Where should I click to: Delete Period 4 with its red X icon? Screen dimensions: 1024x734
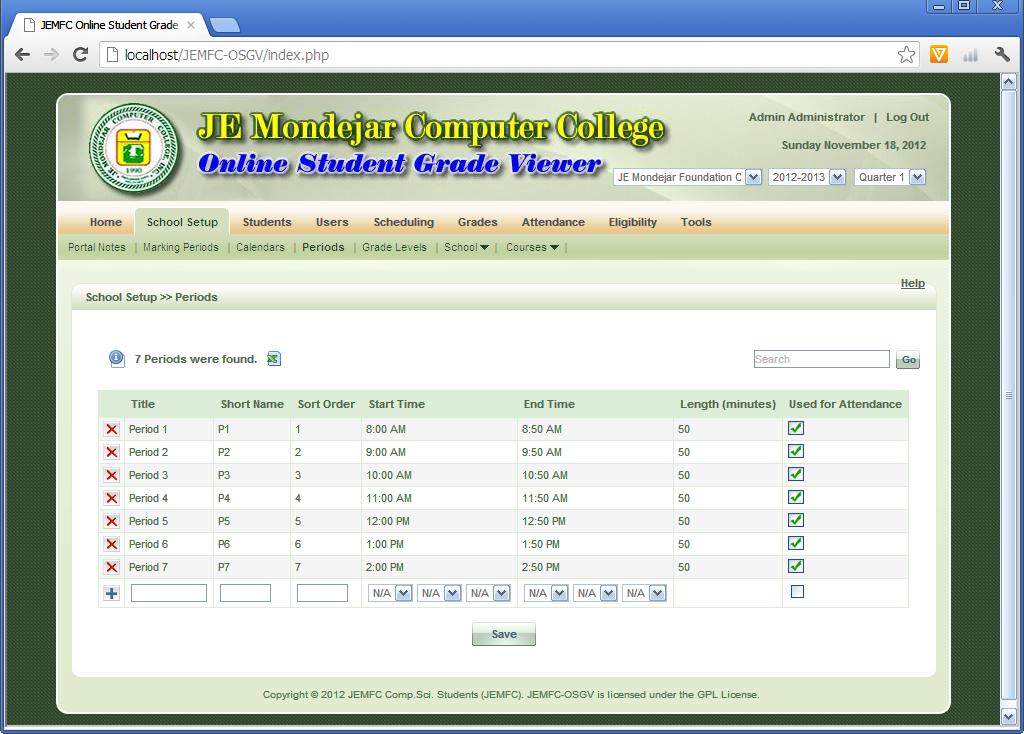click(x=112, y=498)
